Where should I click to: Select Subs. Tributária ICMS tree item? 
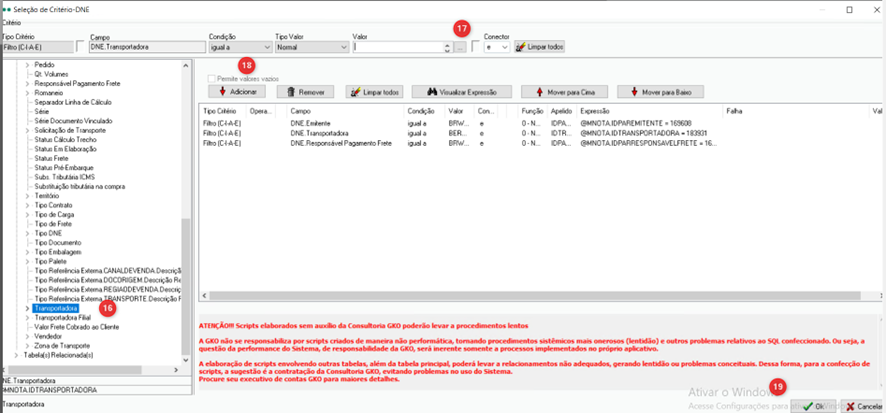point(66,177)
